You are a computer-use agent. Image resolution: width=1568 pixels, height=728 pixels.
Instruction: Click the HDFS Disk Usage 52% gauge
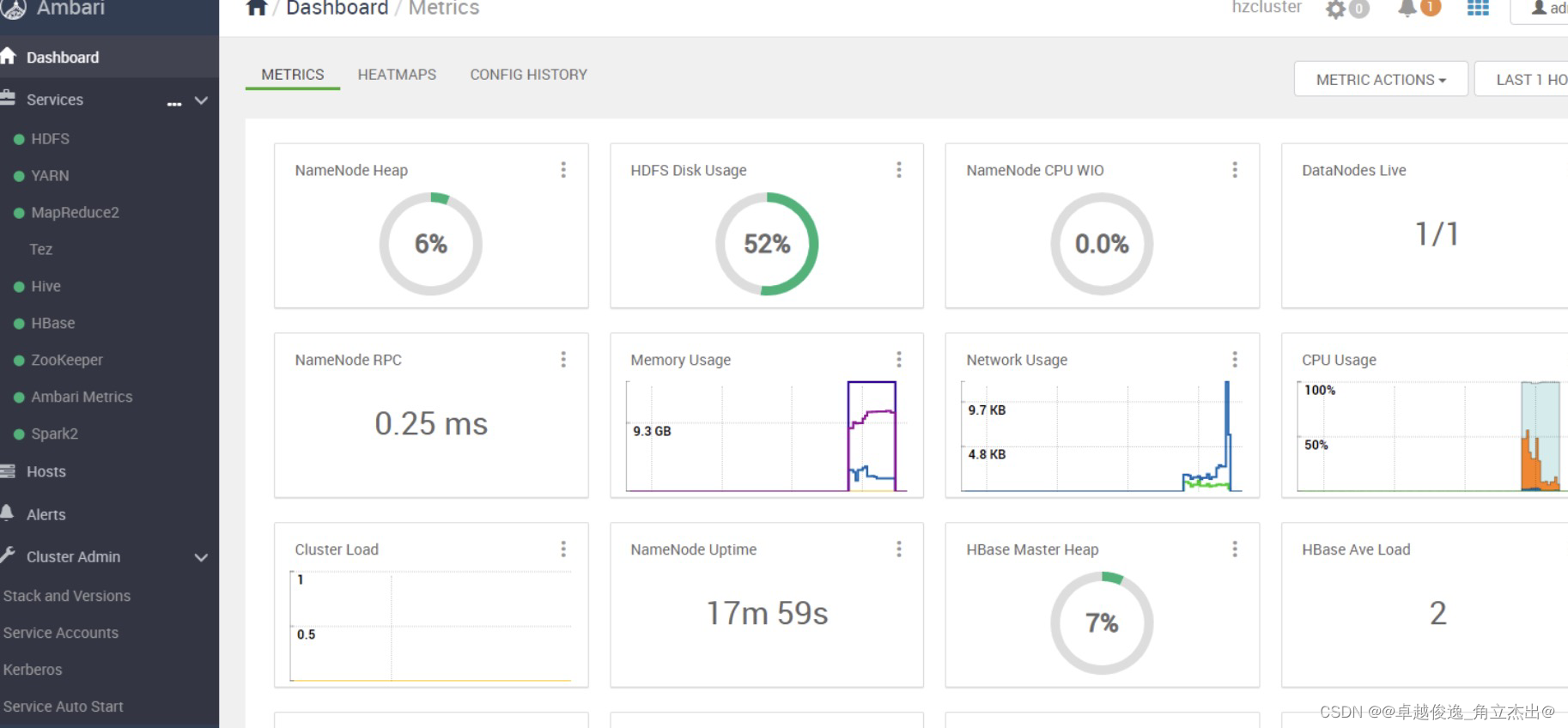tap(767, 244)
